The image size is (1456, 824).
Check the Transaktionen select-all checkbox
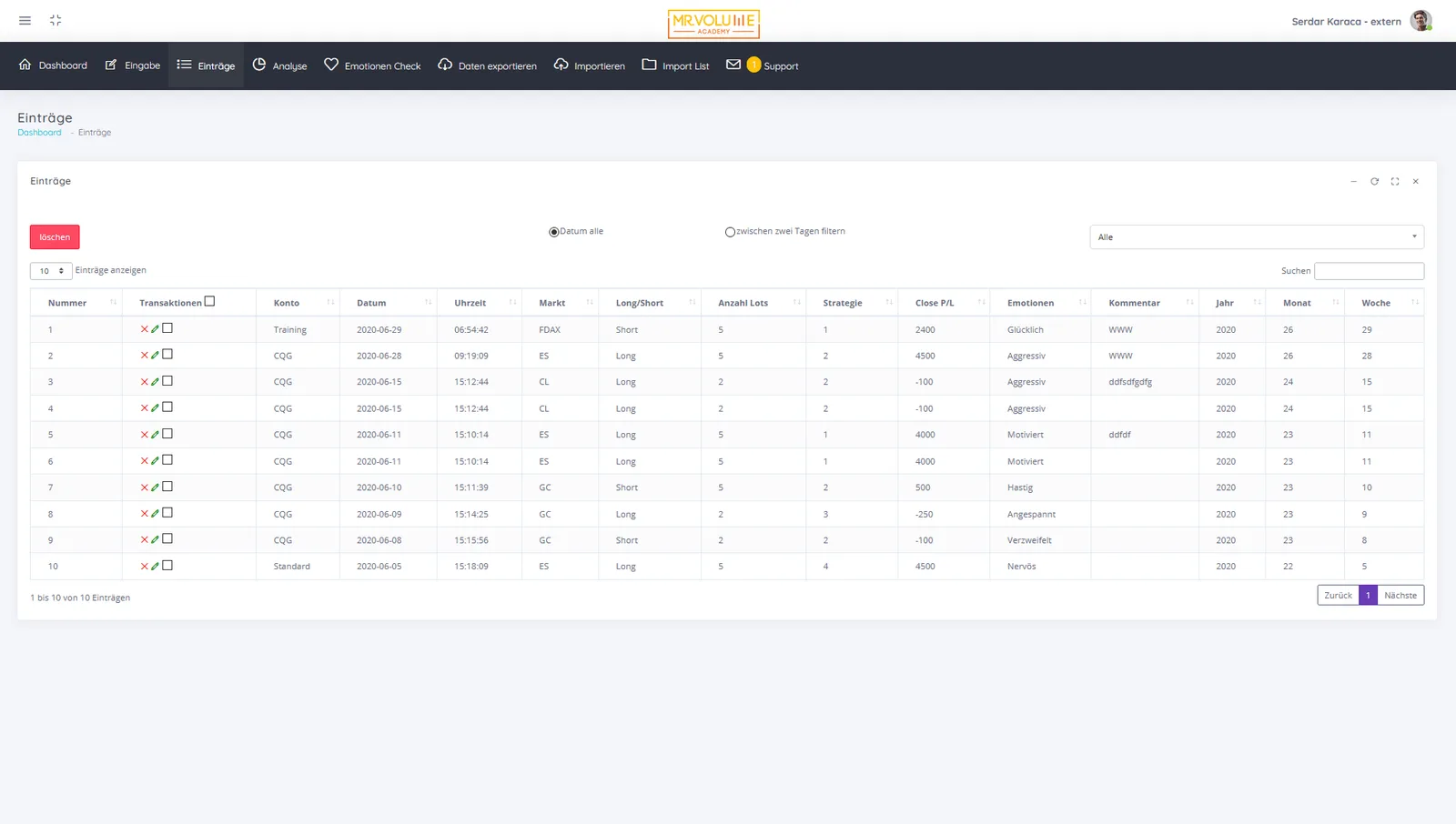point(210,301)
